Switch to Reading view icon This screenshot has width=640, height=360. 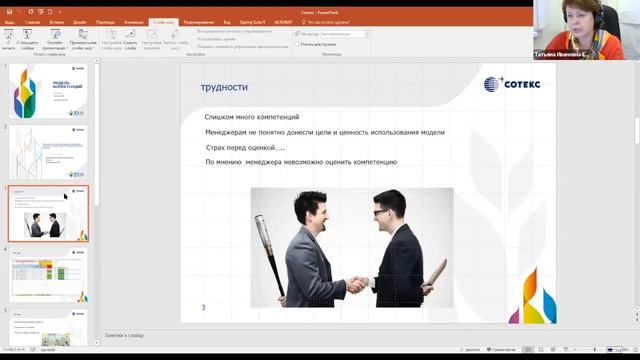(553, 350)
